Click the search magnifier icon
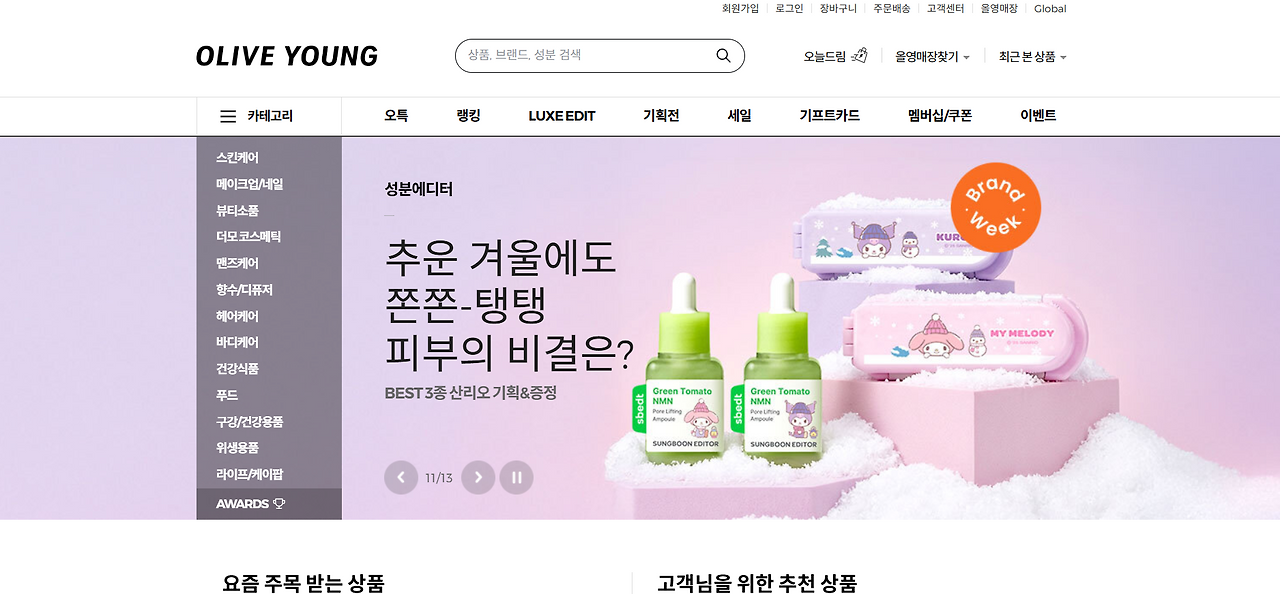 723,56
